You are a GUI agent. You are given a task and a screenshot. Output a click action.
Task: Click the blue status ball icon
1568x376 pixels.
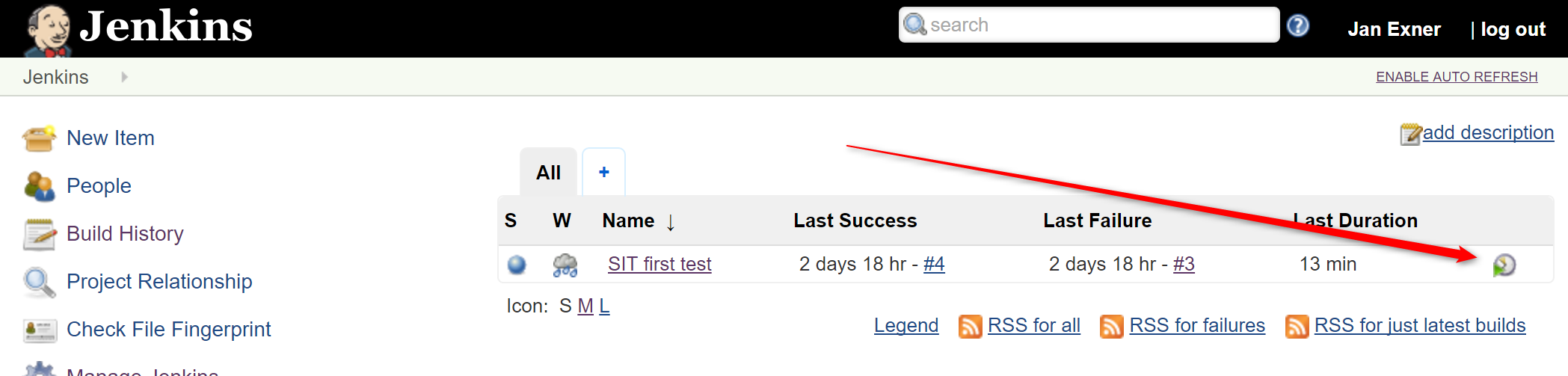[x=517, y=265]
